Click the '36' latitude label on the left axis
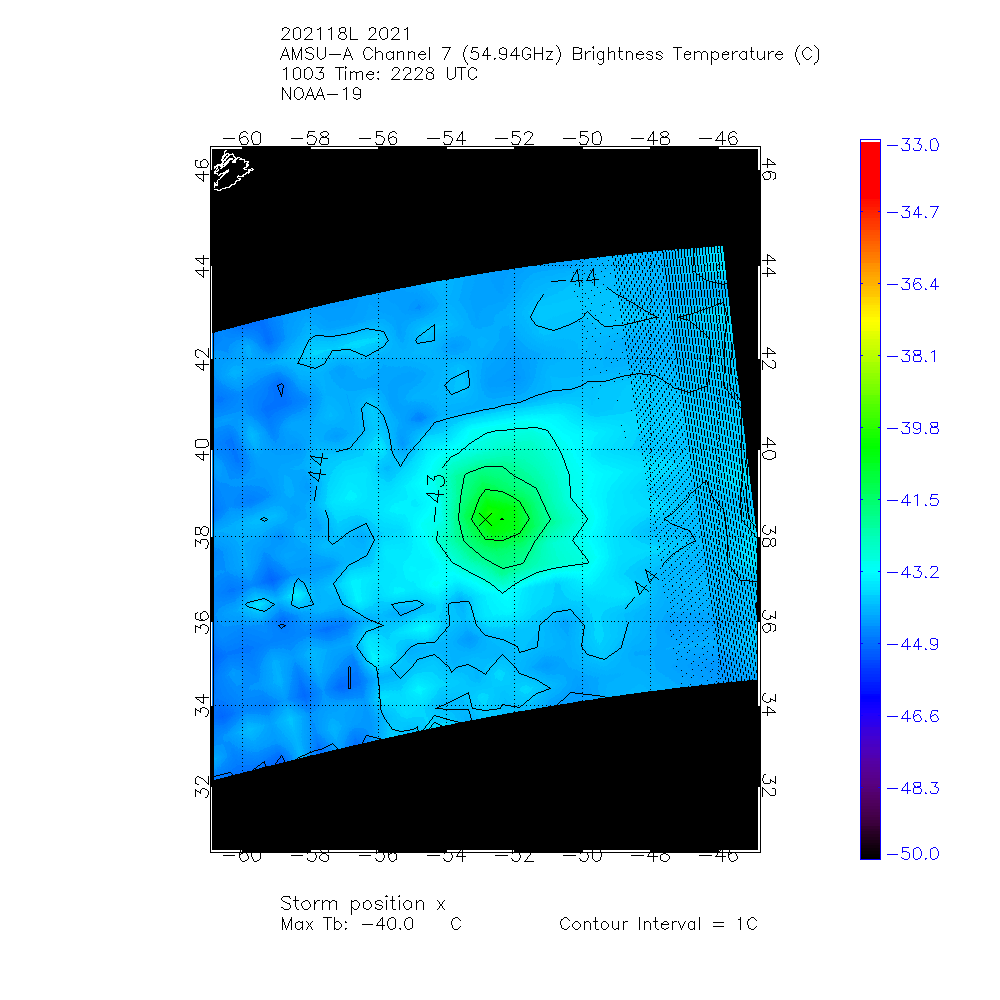Screen dimensions: 1000x1000 click(202, 622)
